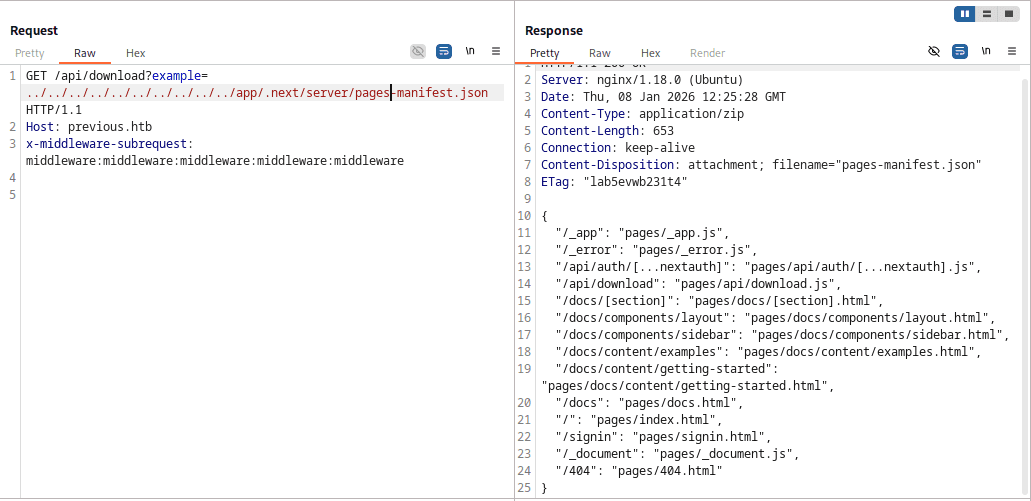The width and height of the screenshot is (1031, 501).
Task: Switch Request view to Hex tab
Action: (x=136, y=53)
